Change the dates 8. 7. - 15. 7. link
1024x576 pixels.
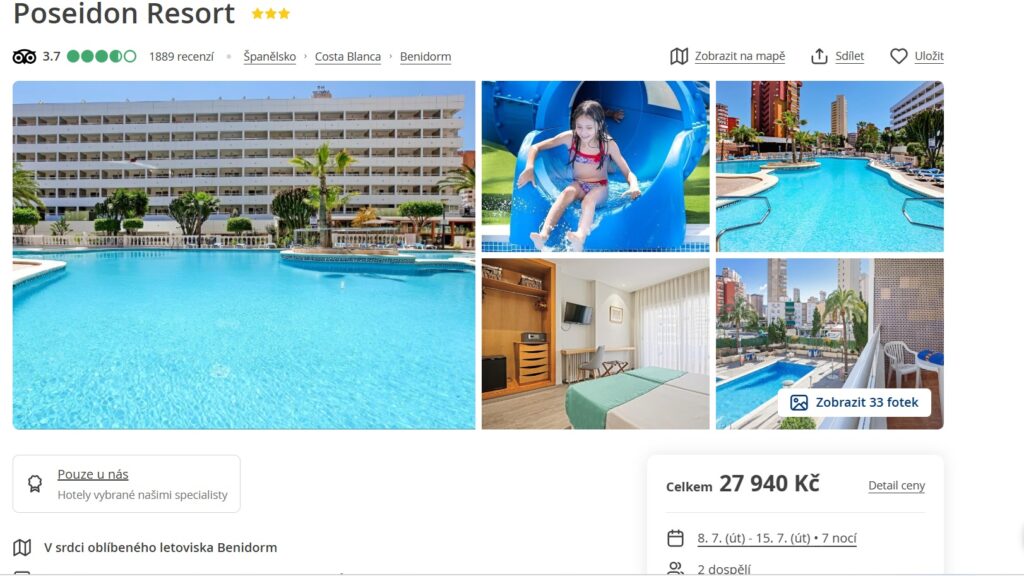[776, 538]
